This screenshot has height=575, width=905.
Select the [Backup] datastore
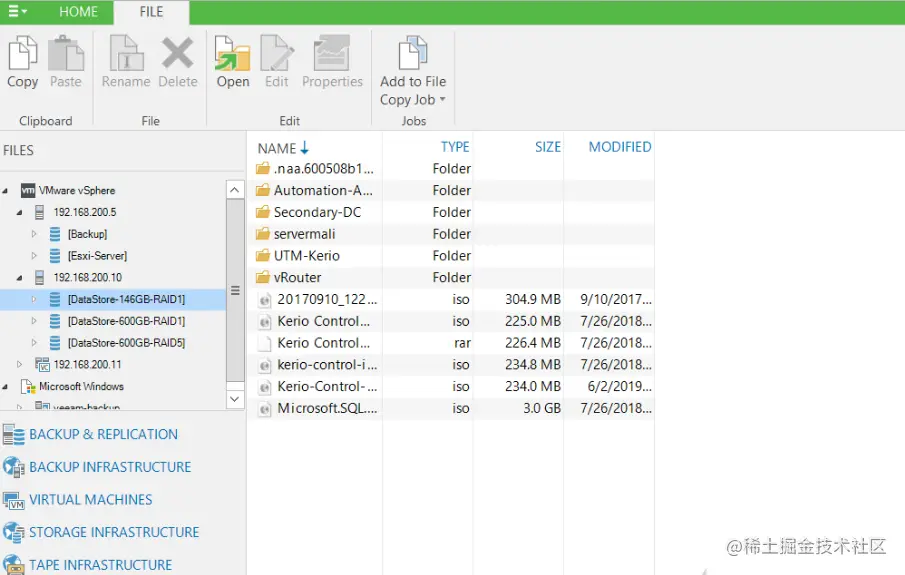pyautogui.click(x=87, y=234)
